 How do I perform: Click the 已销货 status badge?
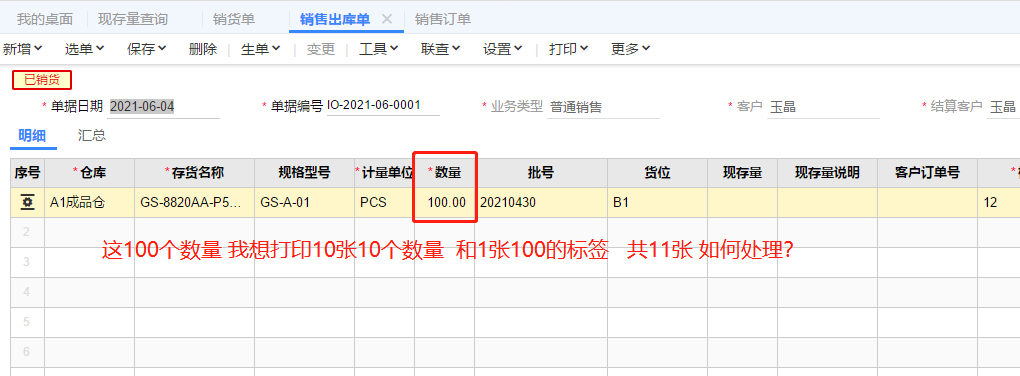42,81
